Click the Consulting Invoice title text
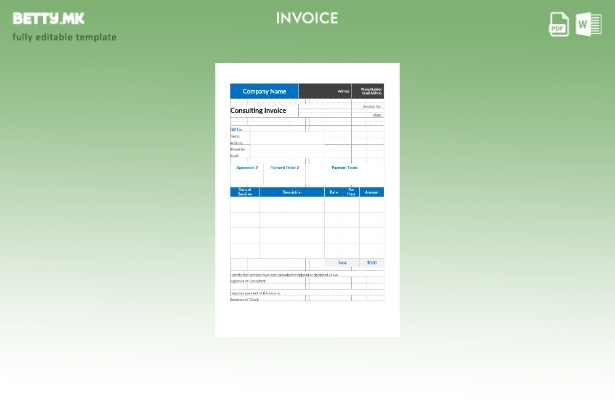The image size is (615, 400). point(258,111)
